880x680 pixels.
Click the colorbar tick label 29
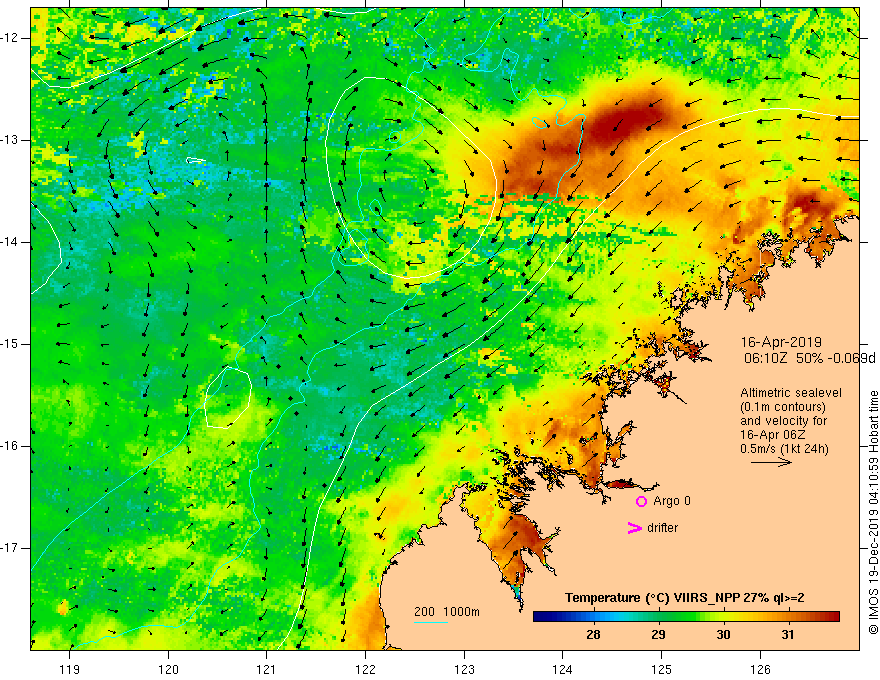point(658,635)
